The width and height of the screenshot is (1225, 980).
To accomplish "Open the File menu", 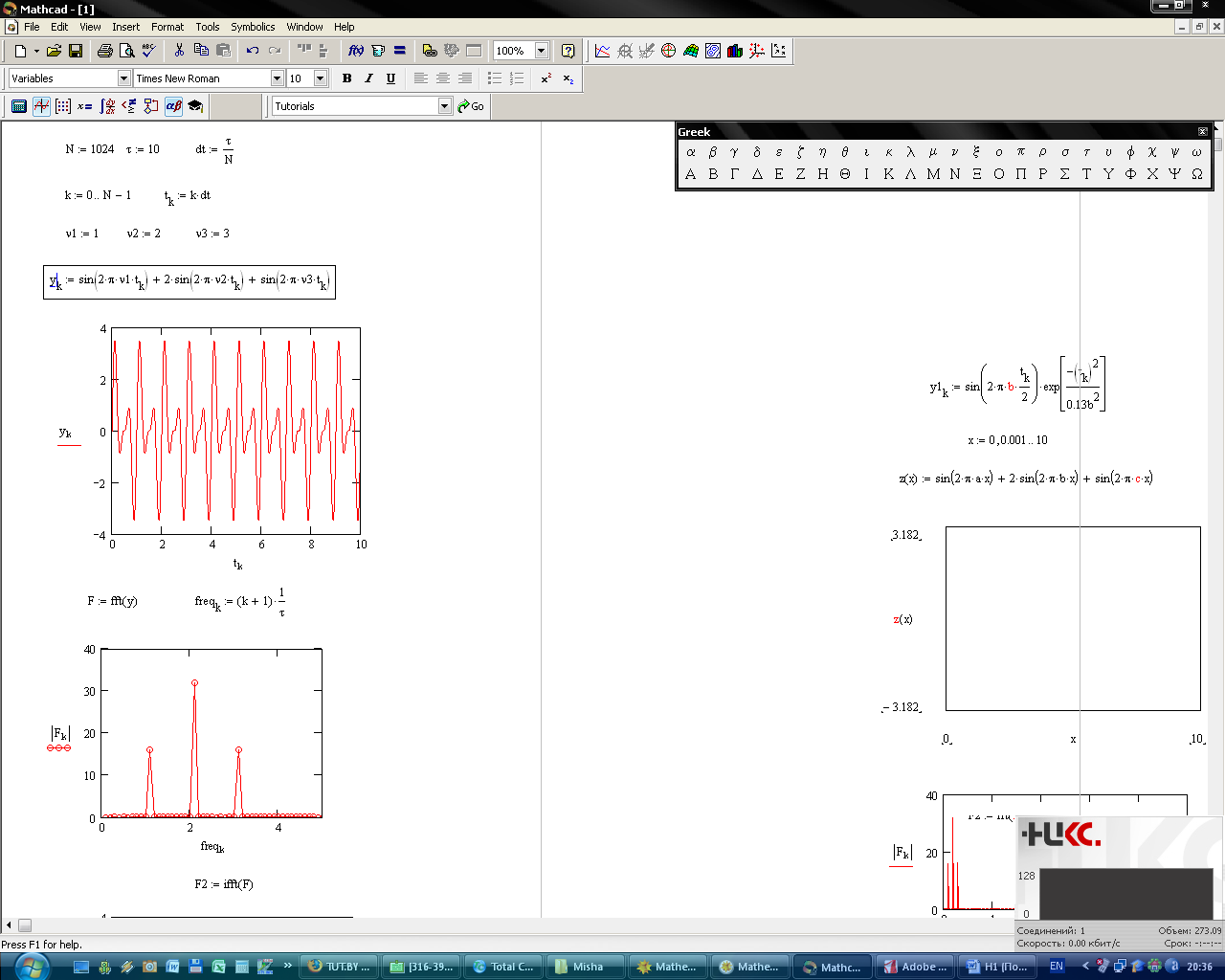I will 32,27.
